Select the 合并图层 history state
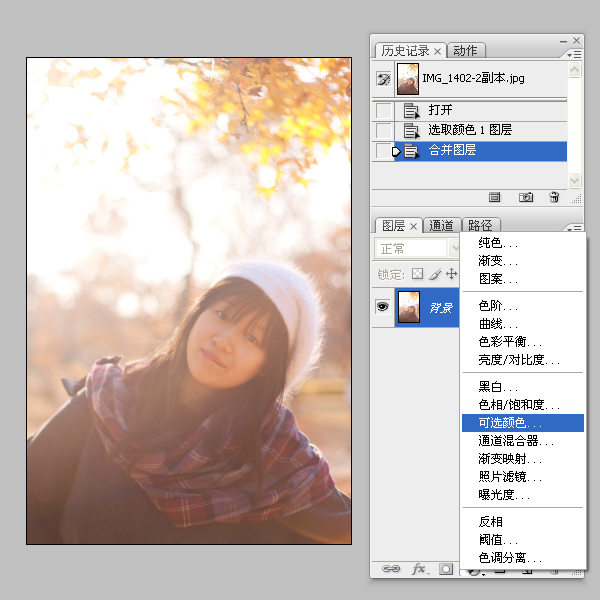This screenshot has width=600, height=600. coord(452,150)
